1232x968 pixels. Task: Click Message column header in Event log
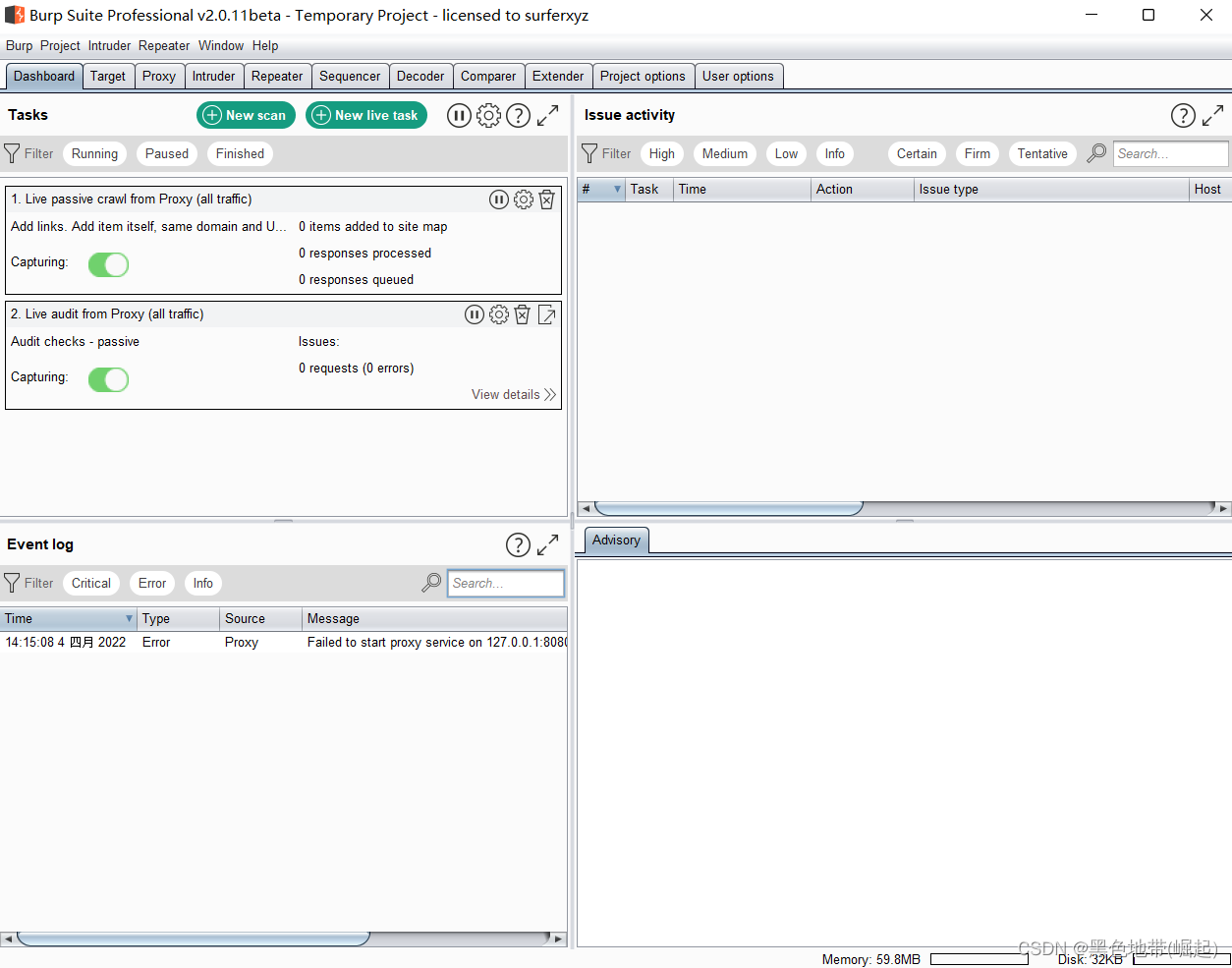pyautogui.click(x=434, y=619)
